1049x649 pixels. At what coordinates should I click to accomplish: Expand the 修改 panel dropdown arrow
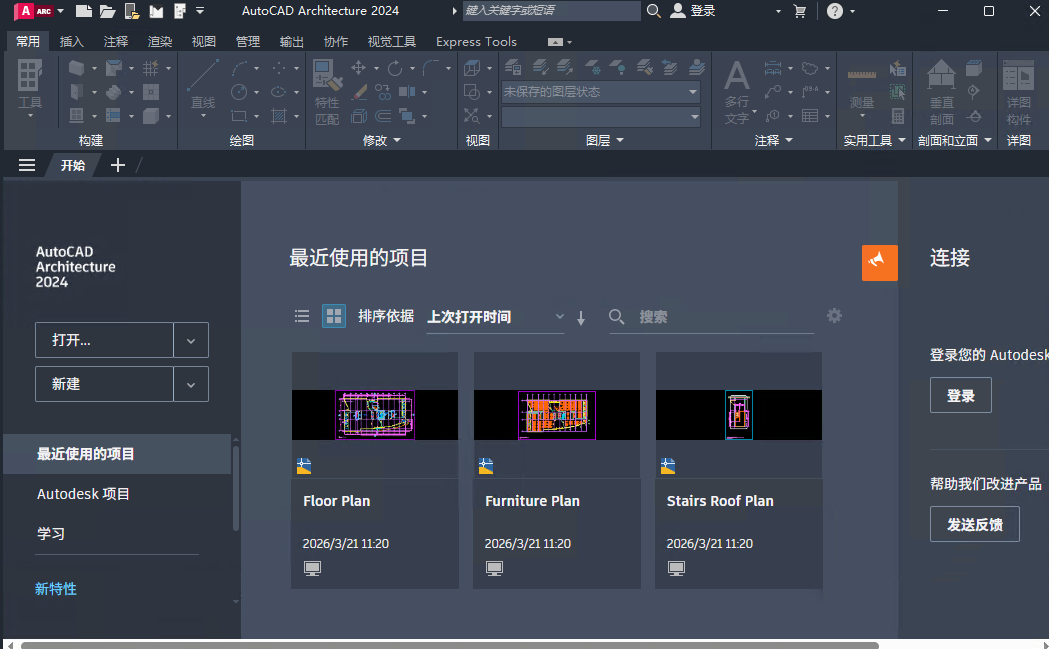click(397, 140)
